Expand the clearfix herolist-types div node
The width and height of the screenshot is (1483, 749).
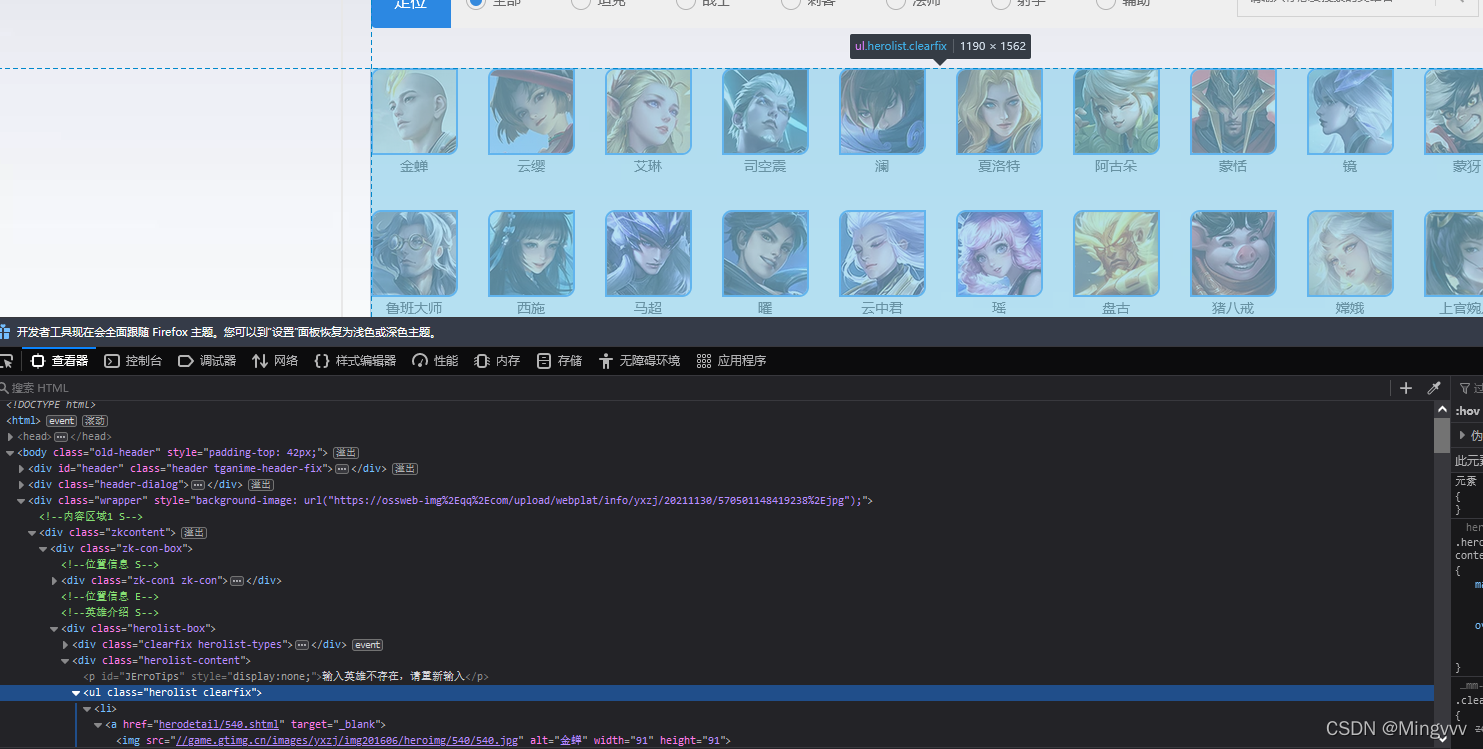point(66,645)
